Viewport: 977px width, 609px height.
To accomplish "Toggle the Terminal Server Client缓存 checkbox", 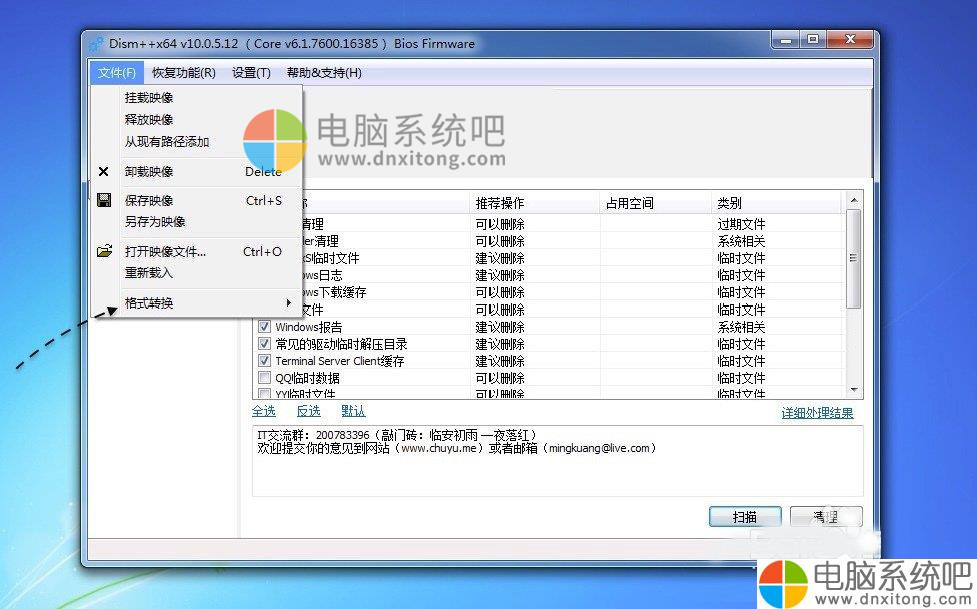I will pos(264,361).
